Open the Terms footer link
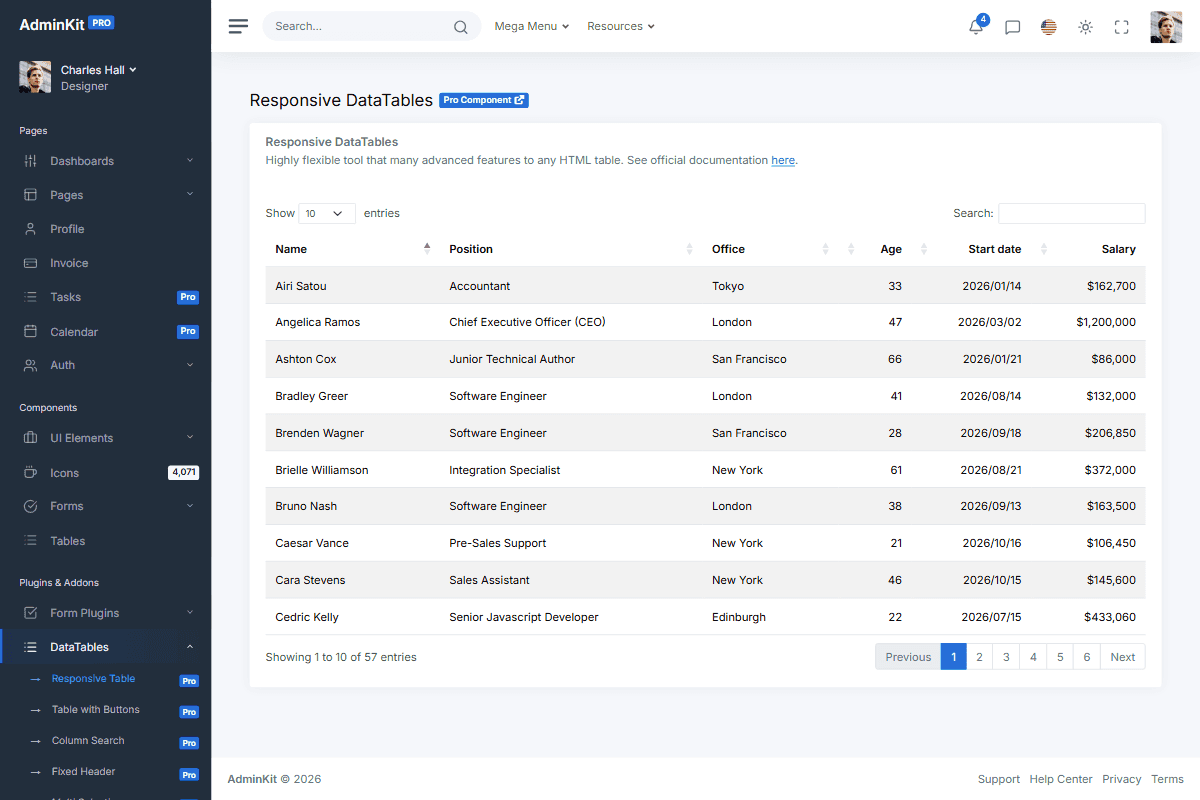 click(x=1167, y=779)
